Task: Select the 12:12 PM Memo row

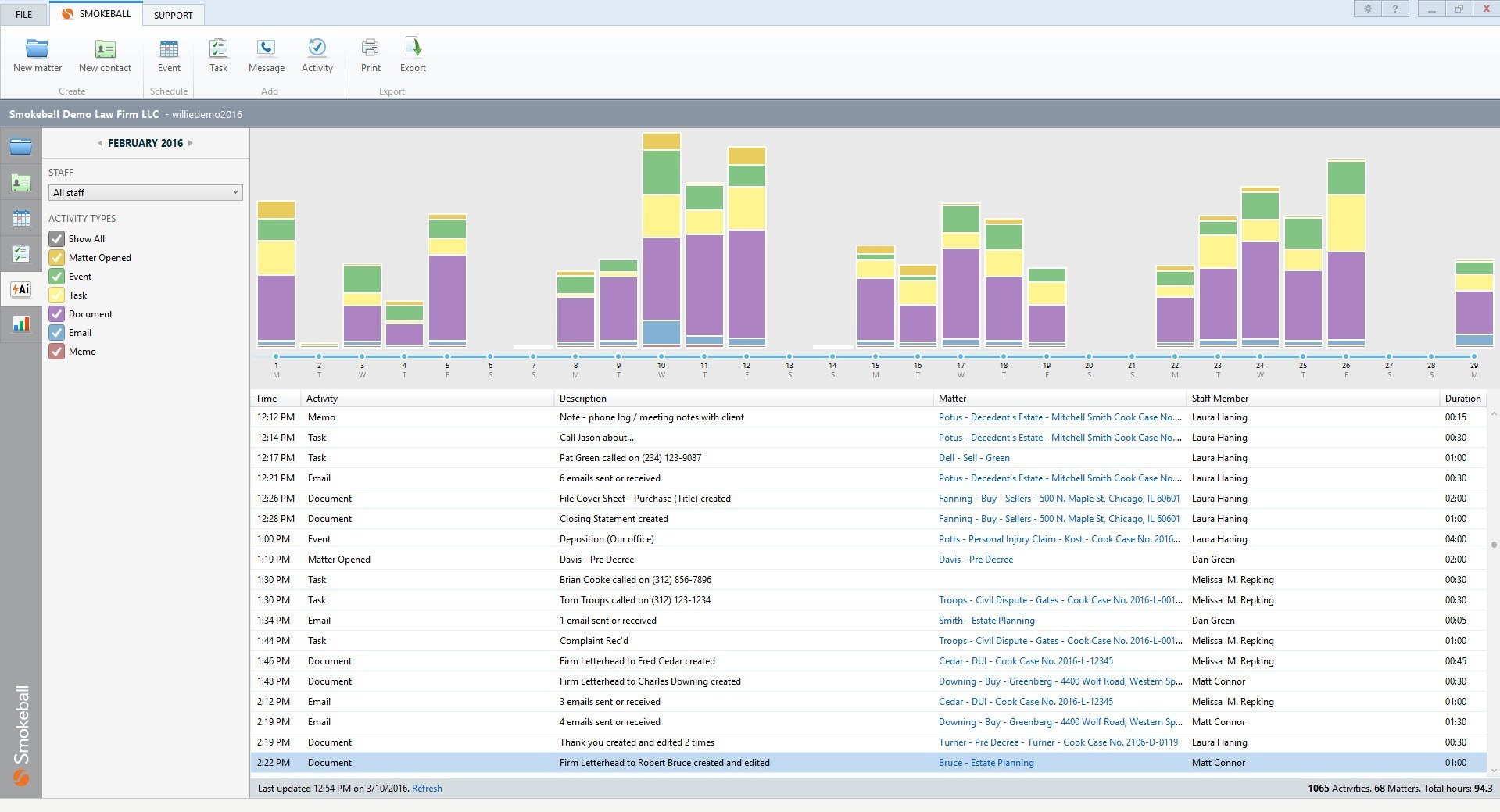Action: pyautogui.click(x=869, y=417)
